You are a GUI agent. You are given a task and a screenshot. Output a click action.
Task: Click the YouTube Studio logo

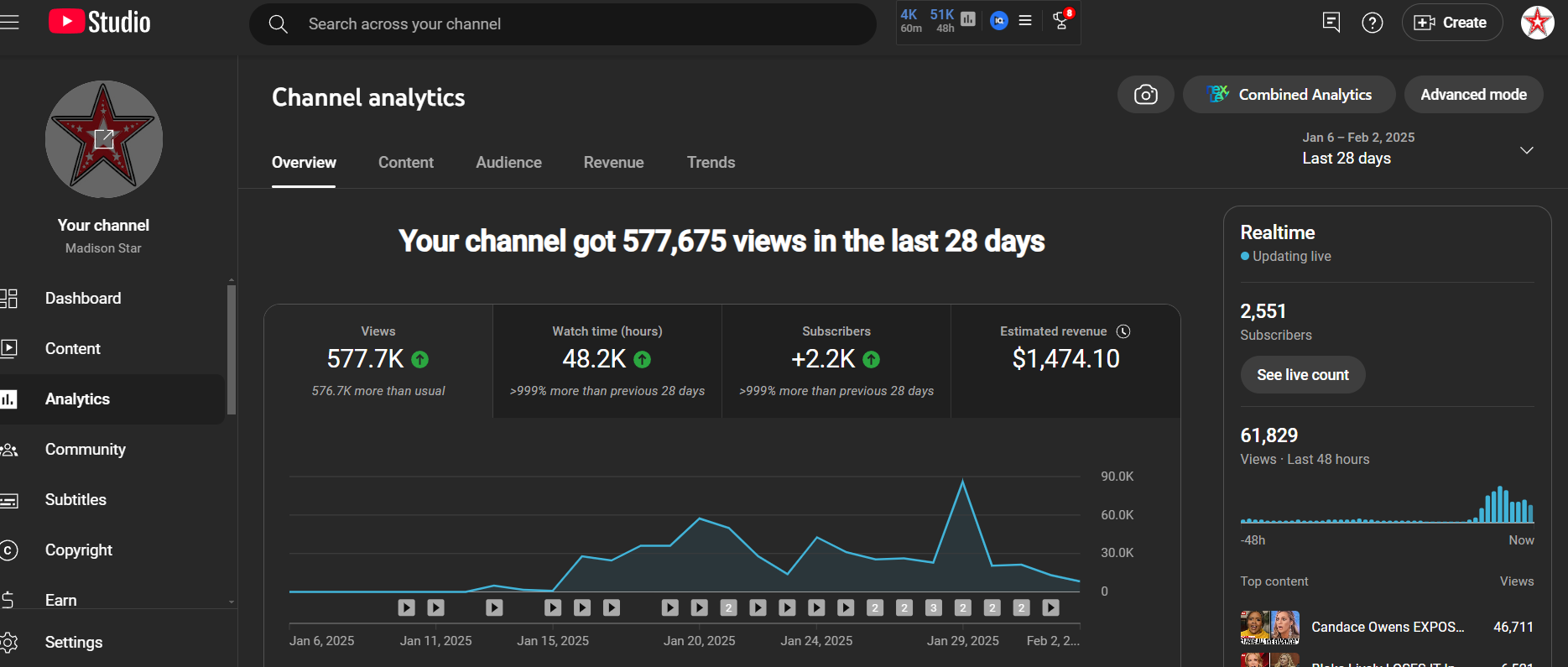[x=100, y=23]
